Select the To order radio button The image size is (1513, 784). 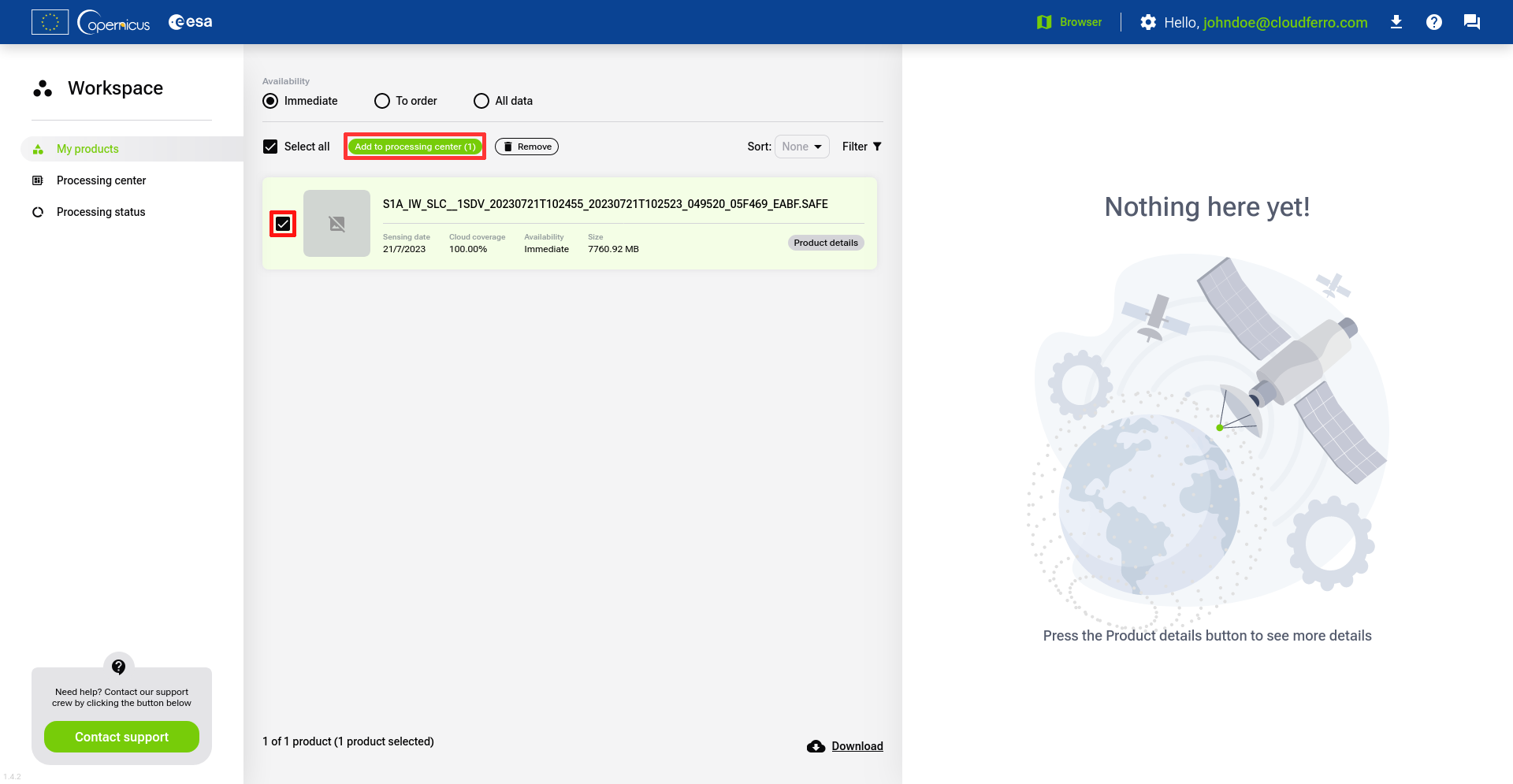click(x=382, y=101)
